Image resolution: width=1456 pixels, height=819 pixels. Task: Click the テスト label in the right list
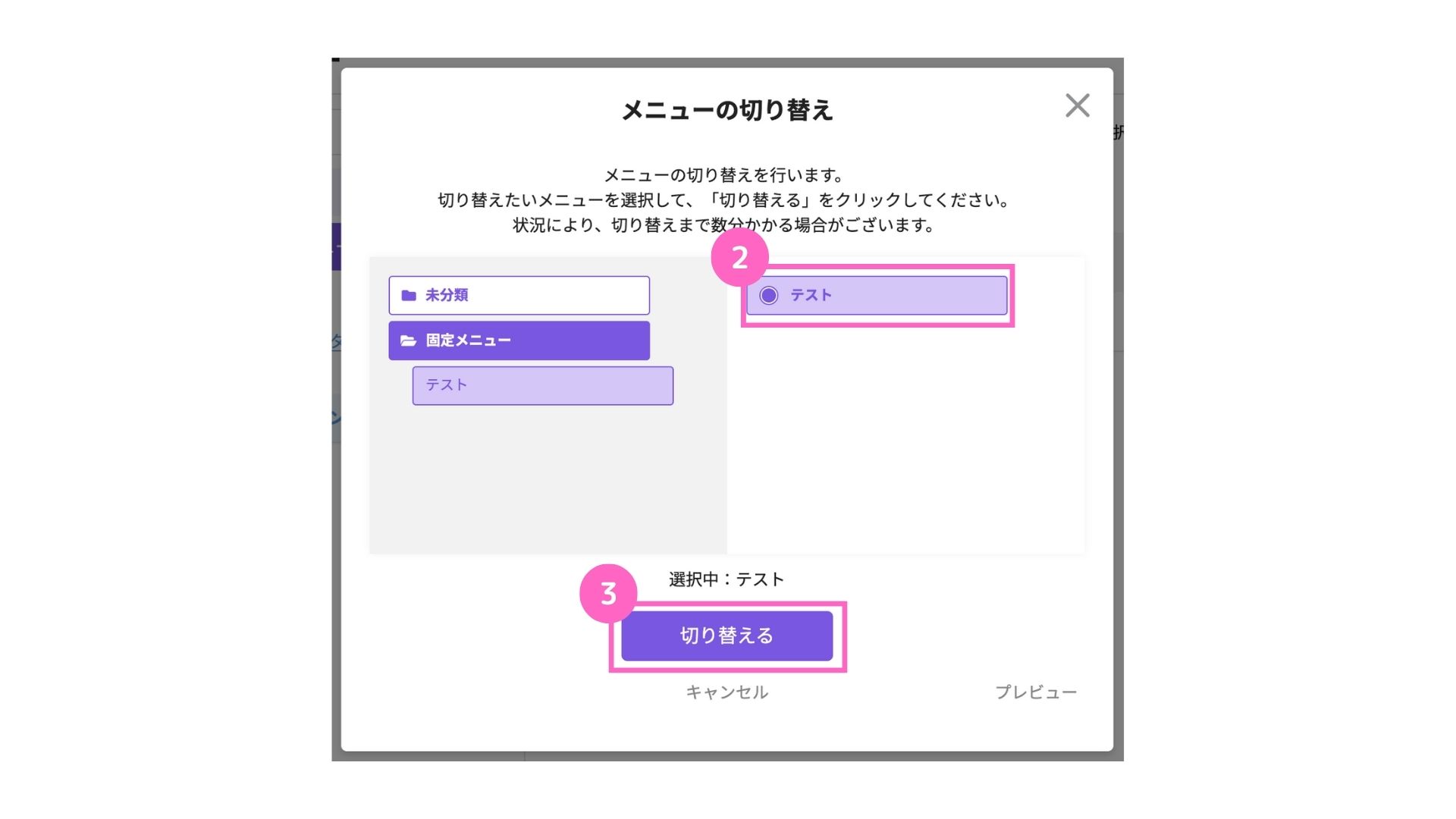[811, 295]
